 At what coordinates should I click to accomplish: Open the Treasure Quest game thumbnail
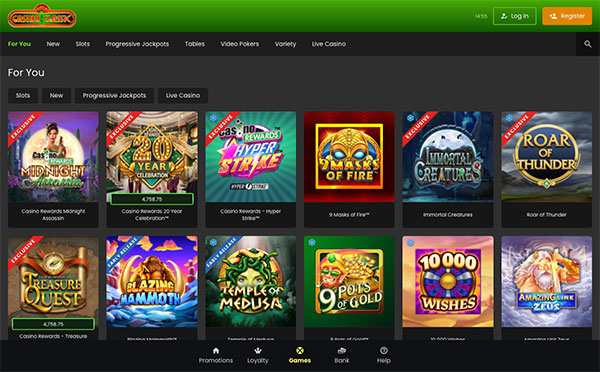53,281
